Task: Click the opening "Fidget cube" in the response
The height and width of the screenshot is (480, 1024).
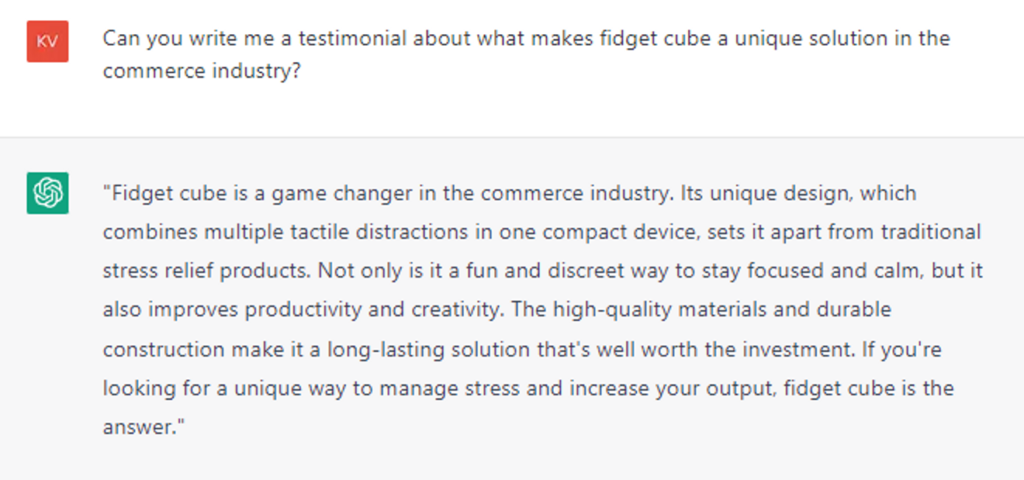Action: click(x=157, y=192)
